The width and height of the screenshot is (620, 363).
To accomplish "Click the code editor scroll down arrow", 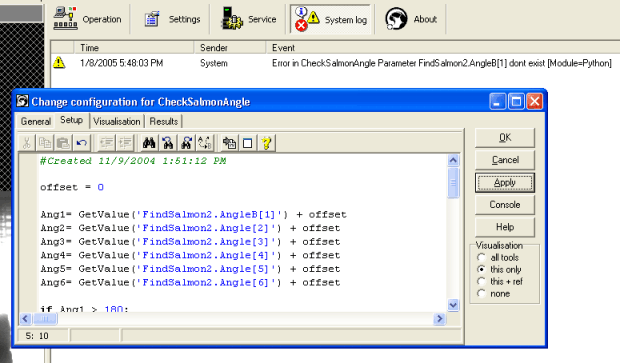I will pos(453,305).
